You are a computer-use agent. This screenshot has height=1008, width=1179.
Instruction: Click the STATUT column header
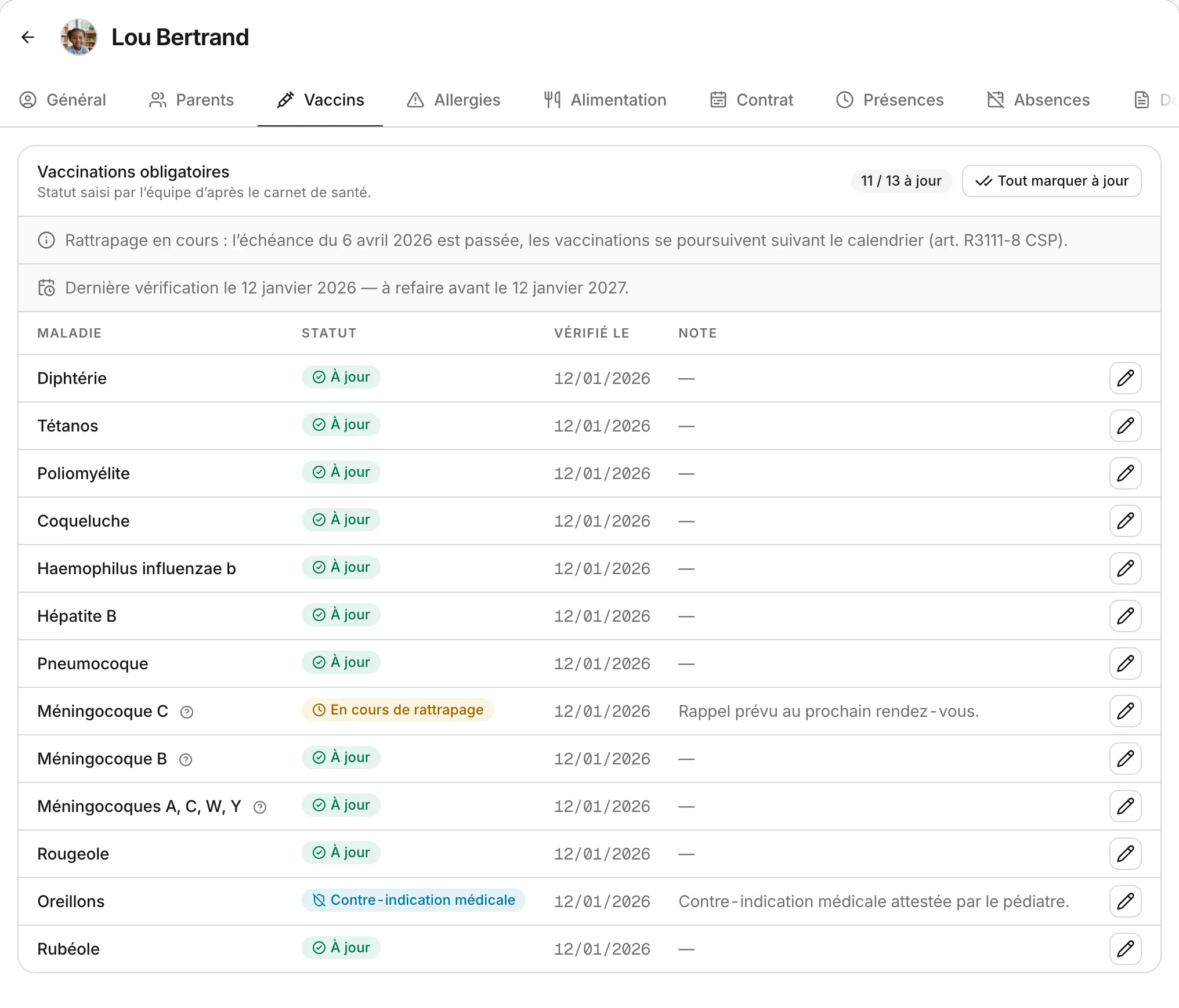[x=329, y=333]
